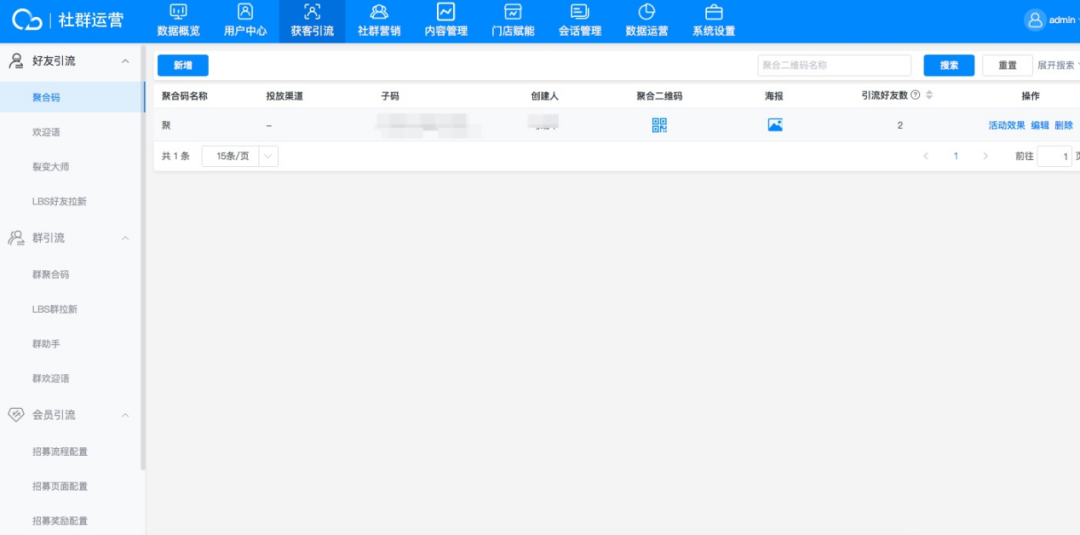Click the 删除 link in the row
Screen dimensions: 1080x535
coord(1064,125)
